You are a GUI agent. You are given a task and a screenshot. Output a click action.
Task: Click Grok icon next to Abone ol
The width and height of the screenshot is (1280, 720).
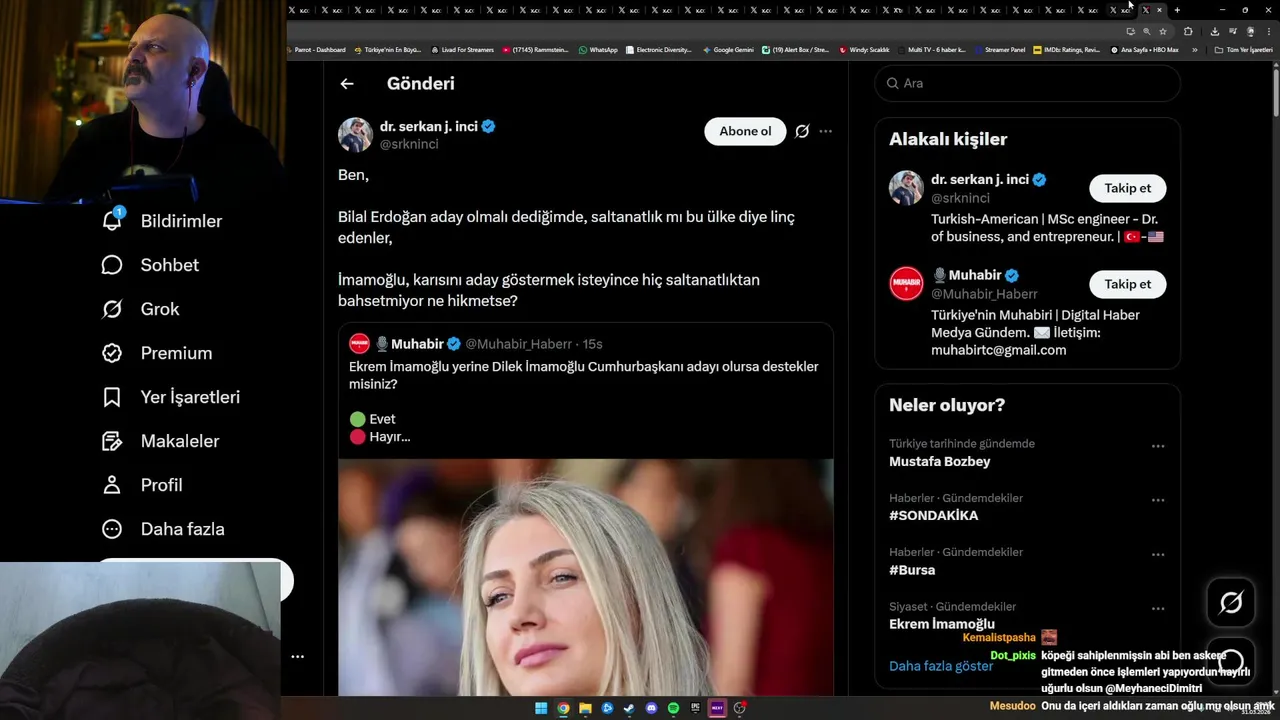(802, 131)
